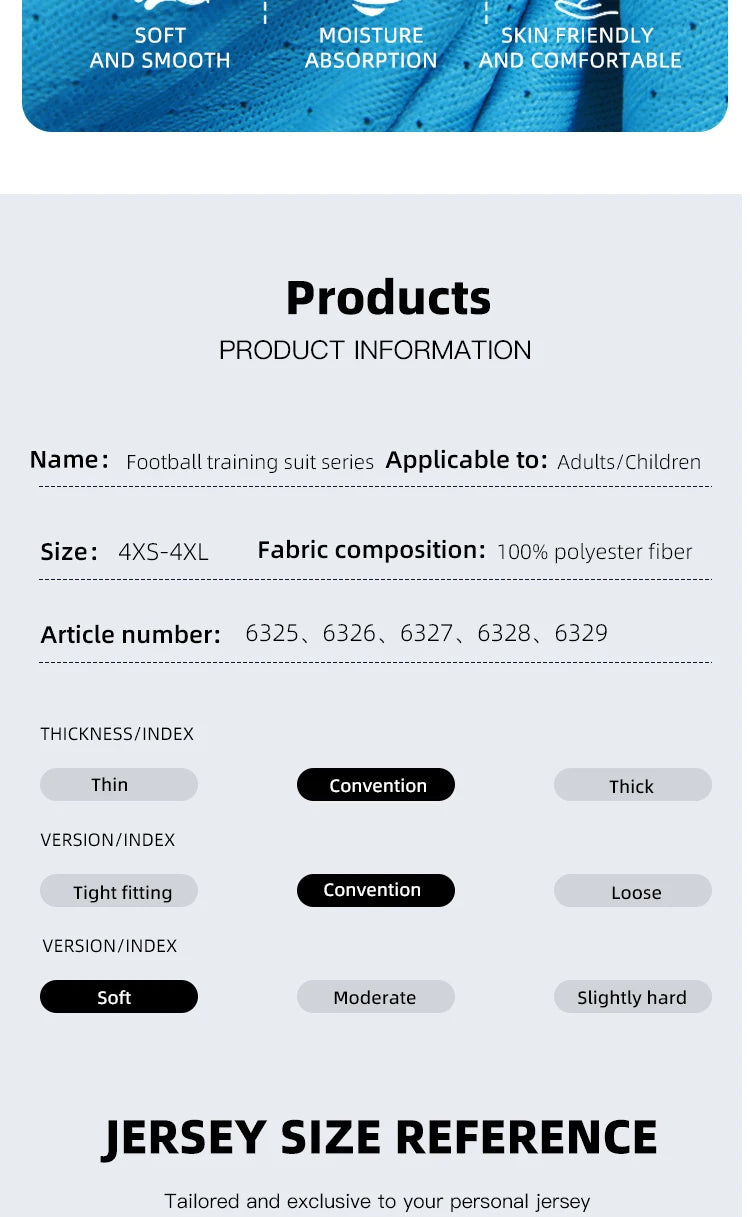Click the Adults/Children text

[629, 462]
